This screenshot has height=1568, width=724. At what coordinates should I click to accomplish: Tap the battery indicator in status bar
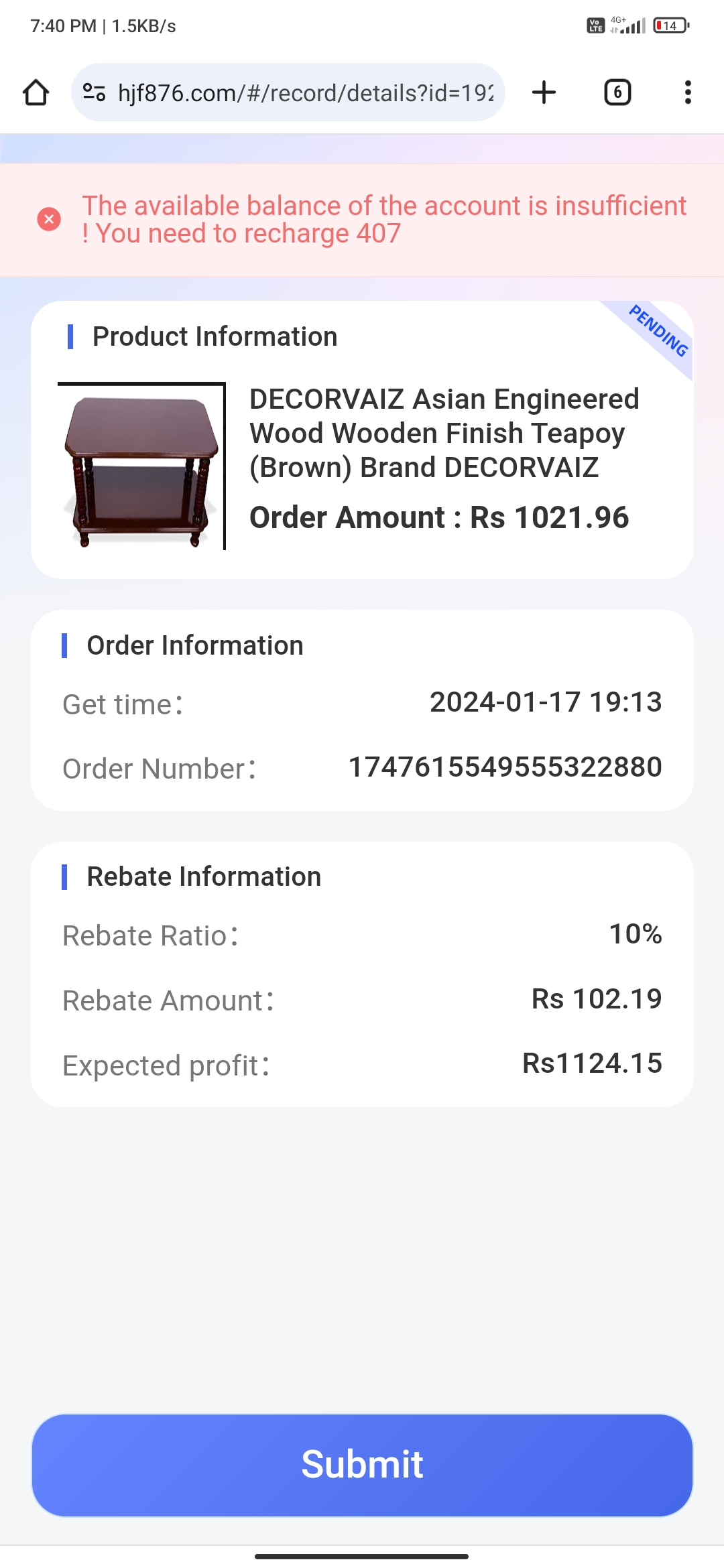coord(670,26)
